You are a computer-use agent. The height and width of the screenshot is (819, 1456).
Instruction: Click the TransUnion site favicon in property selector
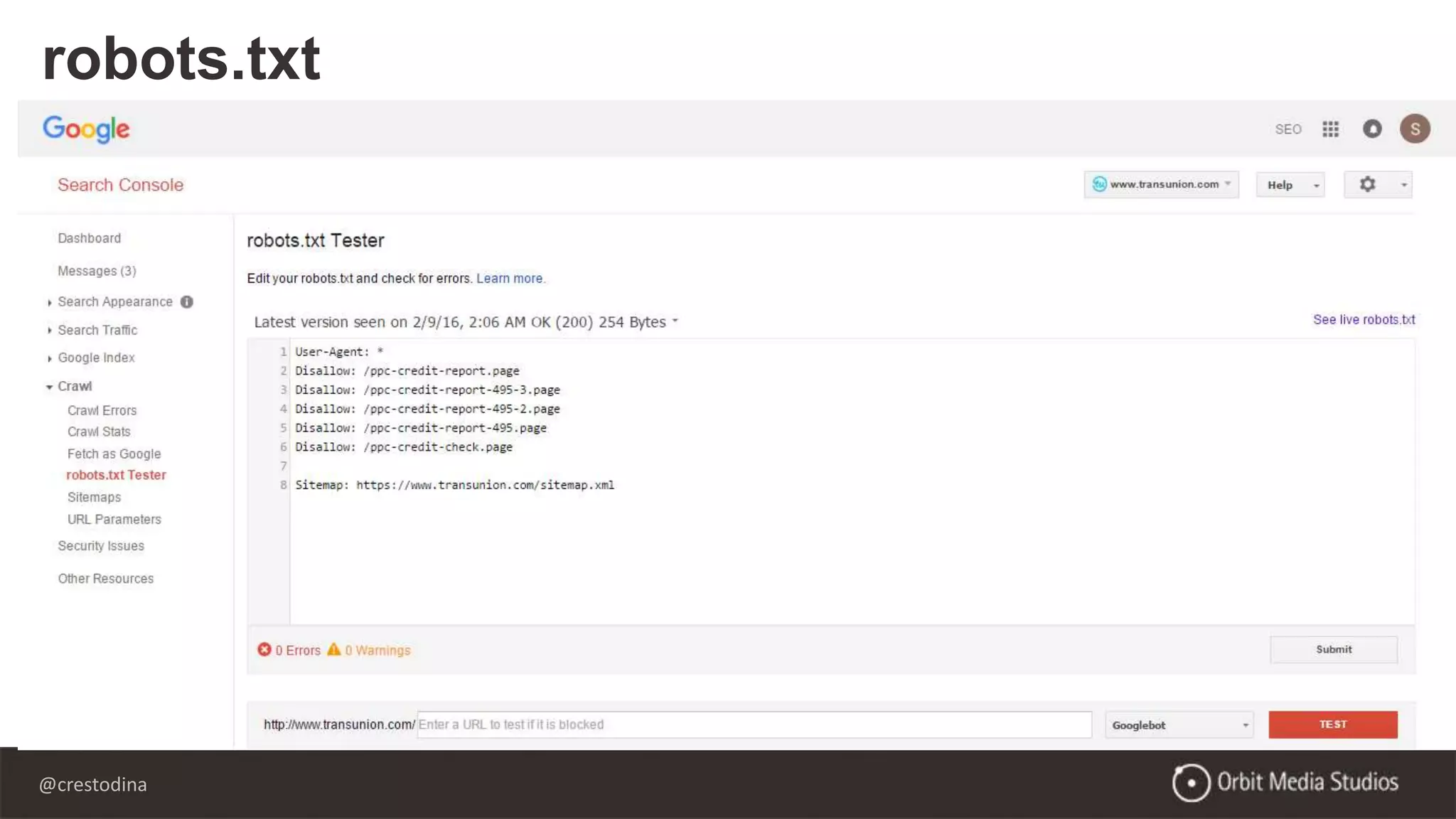pyautogui.click(x=1099, y=184)
